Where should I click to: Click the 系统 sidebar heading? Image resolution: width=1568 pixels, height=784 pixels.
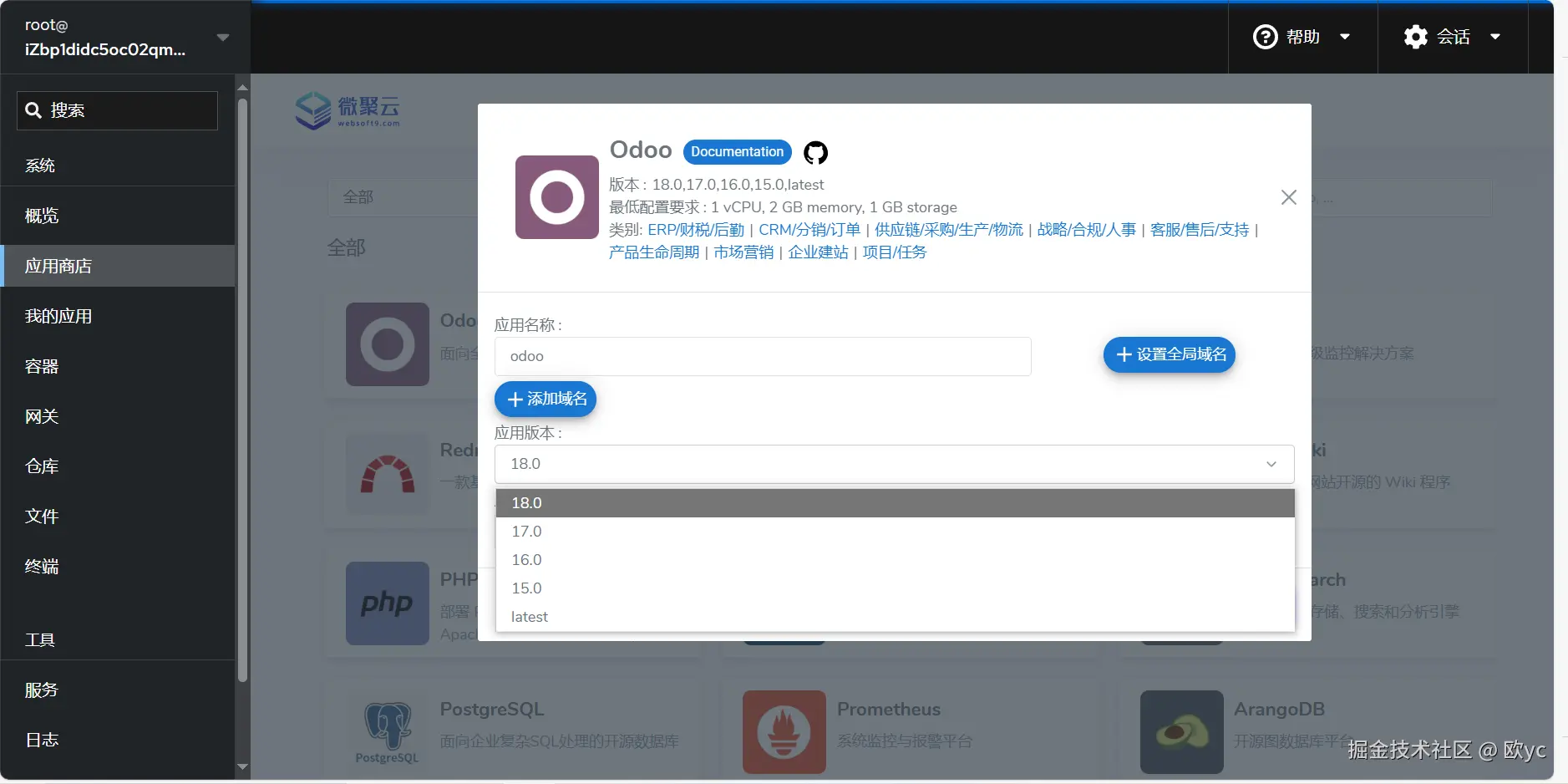pyautogui.click(x=40, y=165)
